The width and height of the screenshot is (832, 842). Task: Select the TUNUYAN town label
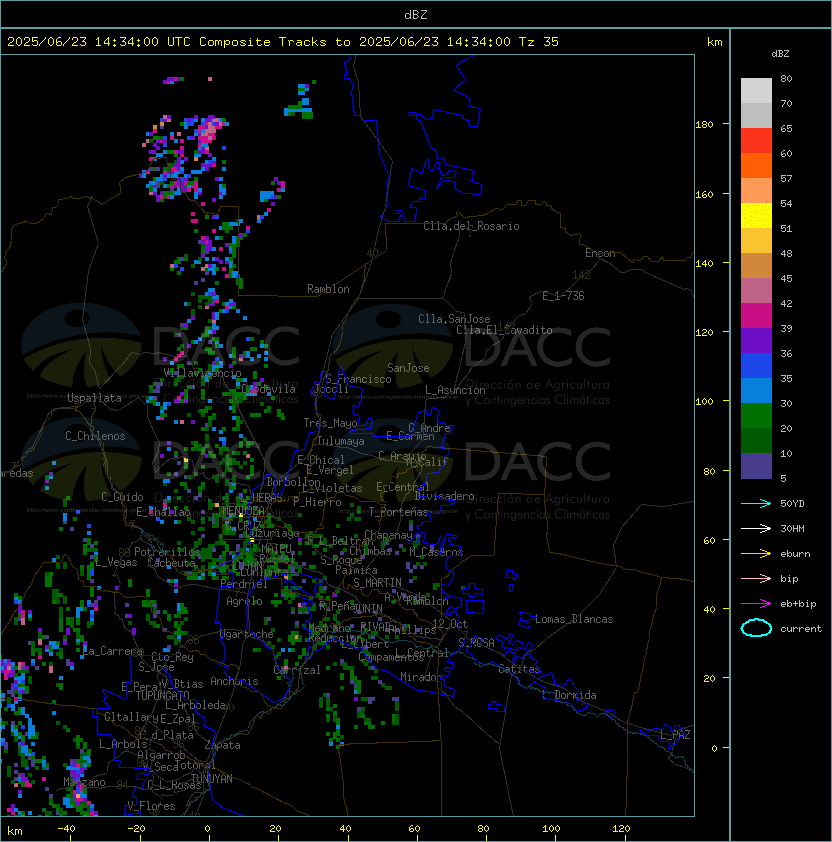click(212, 779)
